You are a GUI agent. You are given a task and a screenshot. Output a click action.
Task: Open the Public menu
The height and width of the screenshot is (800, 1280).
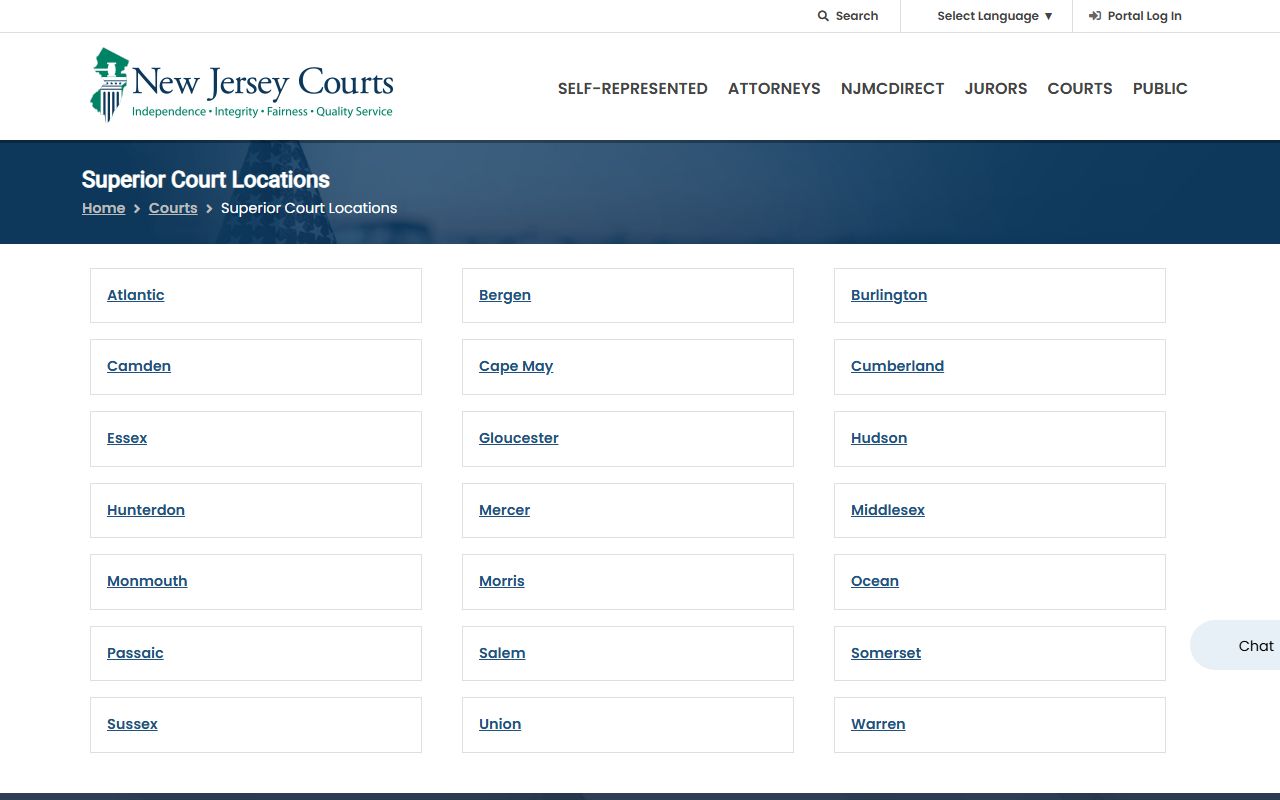(x=1160, y=88)
